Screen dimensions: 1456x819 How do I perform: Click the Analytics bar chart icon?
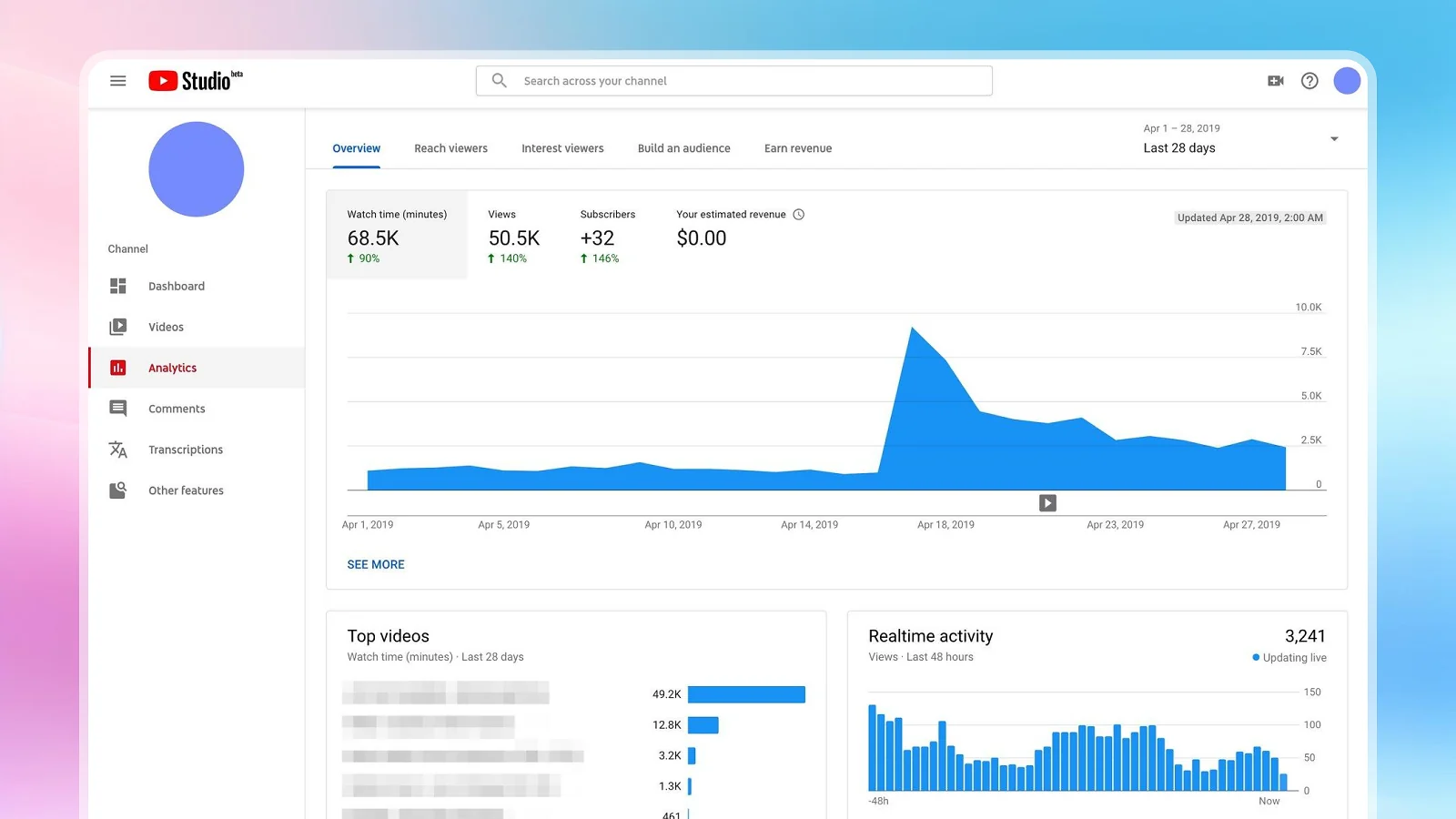pyautogui.click(x=118, y=368)
